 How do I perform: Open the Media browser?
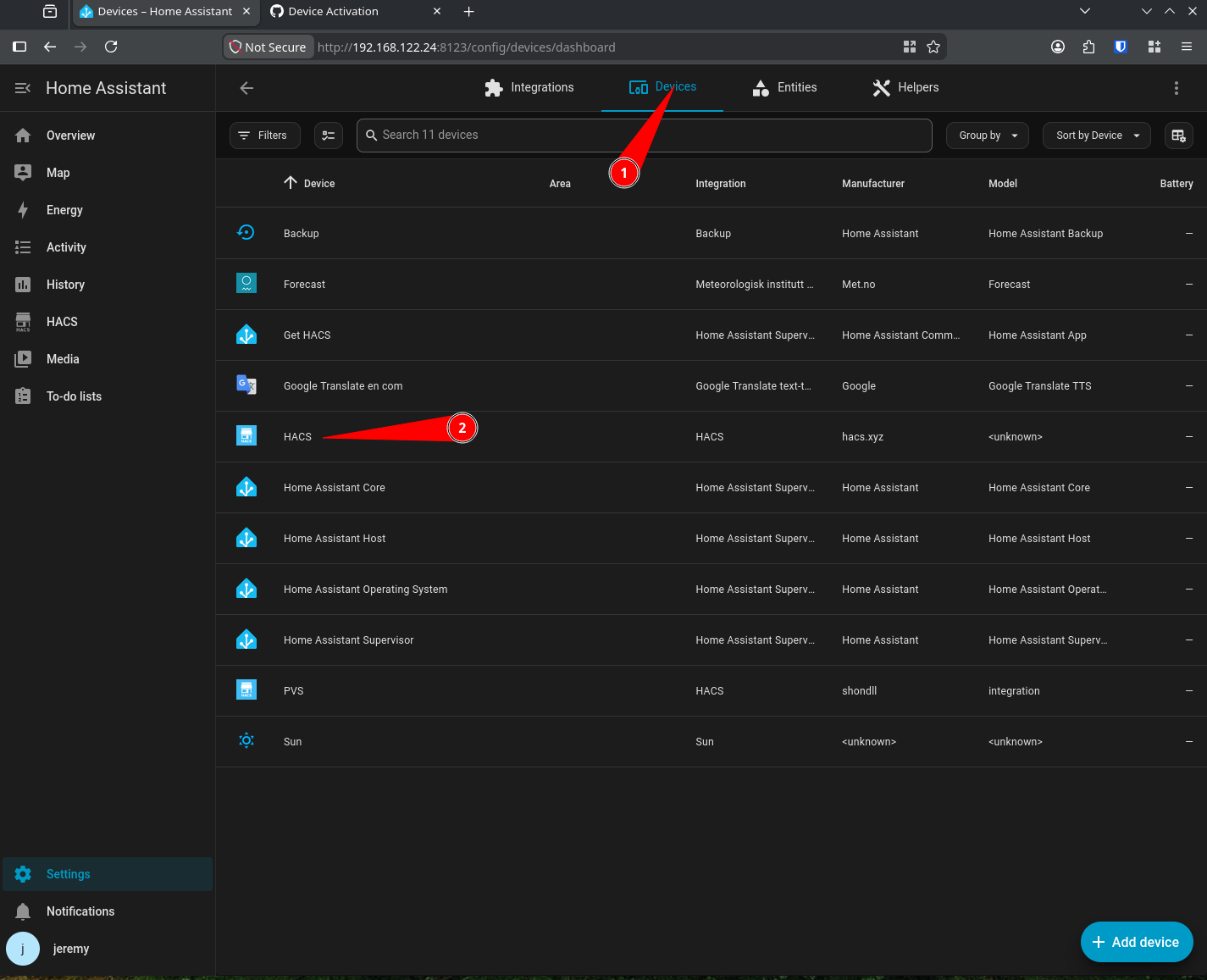coord(108,359)
